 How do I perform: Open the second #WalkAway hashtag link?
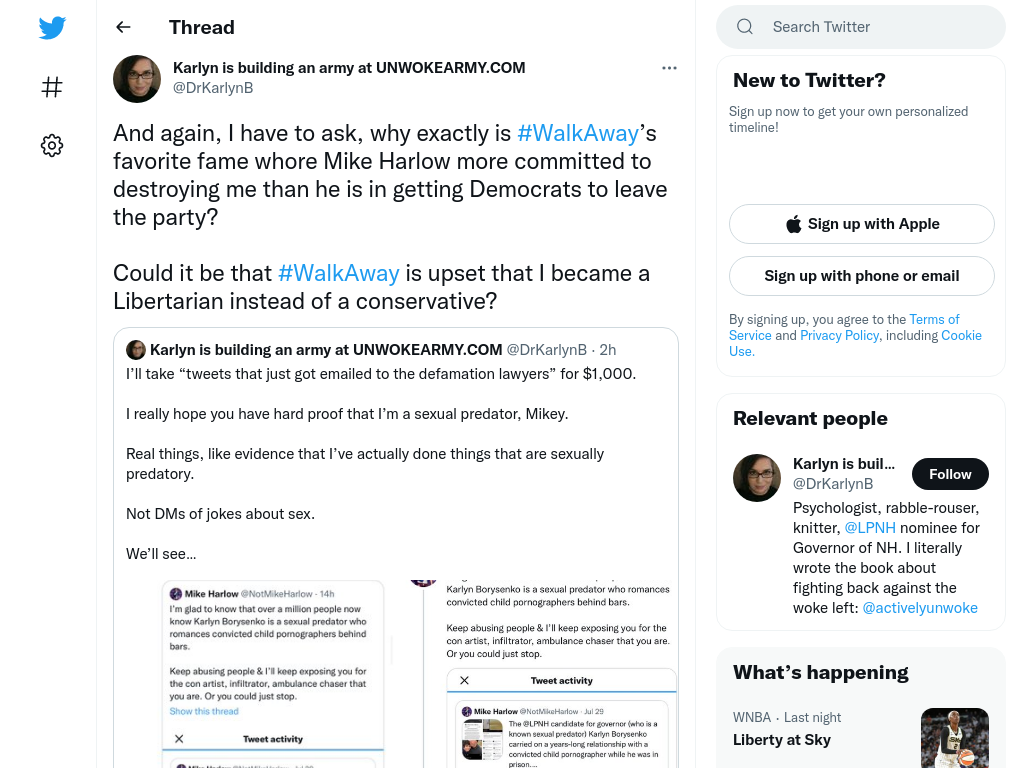click(338, 273)
